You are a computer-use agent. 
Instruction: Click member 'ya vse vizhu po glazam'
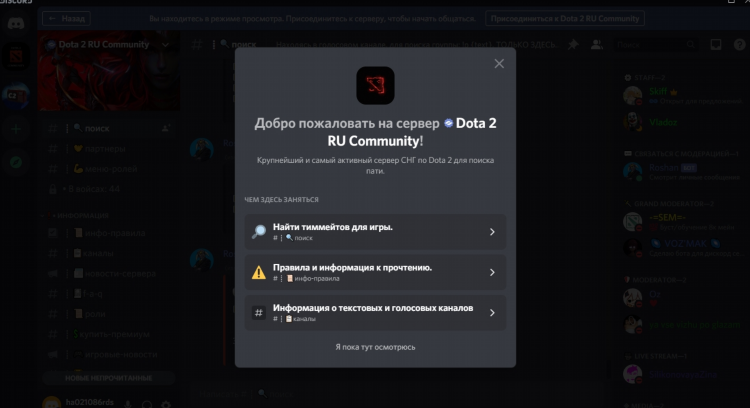[x=683, y=324]
